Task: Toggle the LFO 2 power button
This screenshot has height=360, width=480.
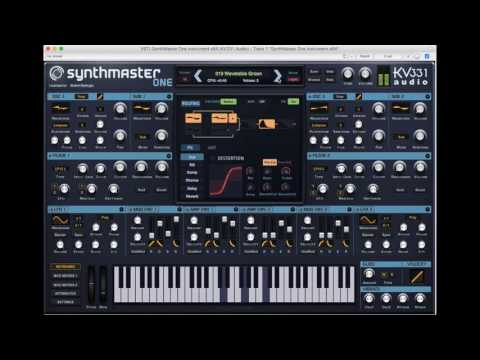Action: [428, 209]
